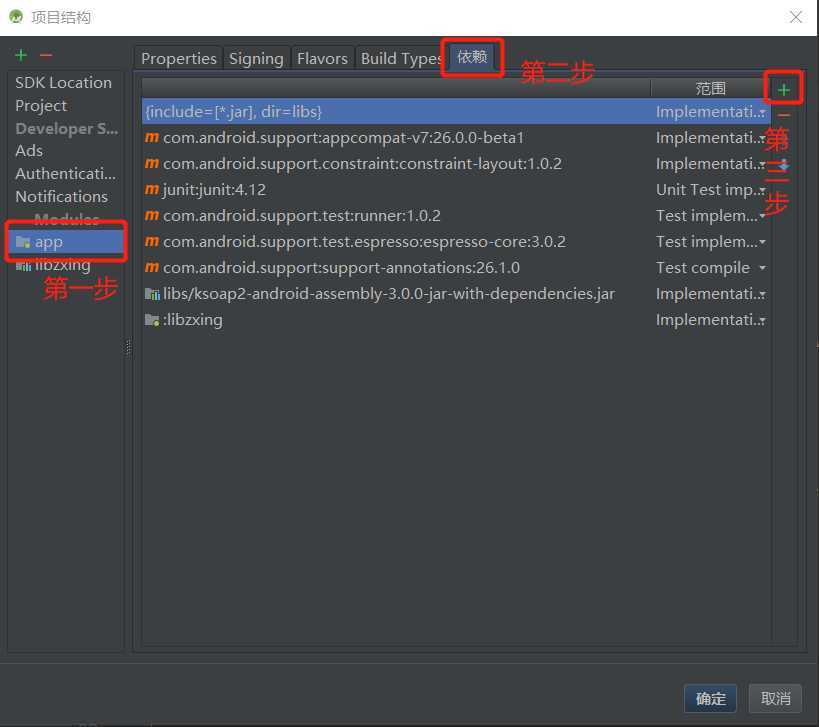Remove the selected dependency via the red minus
819x727 pixels.
coord(783,115)
